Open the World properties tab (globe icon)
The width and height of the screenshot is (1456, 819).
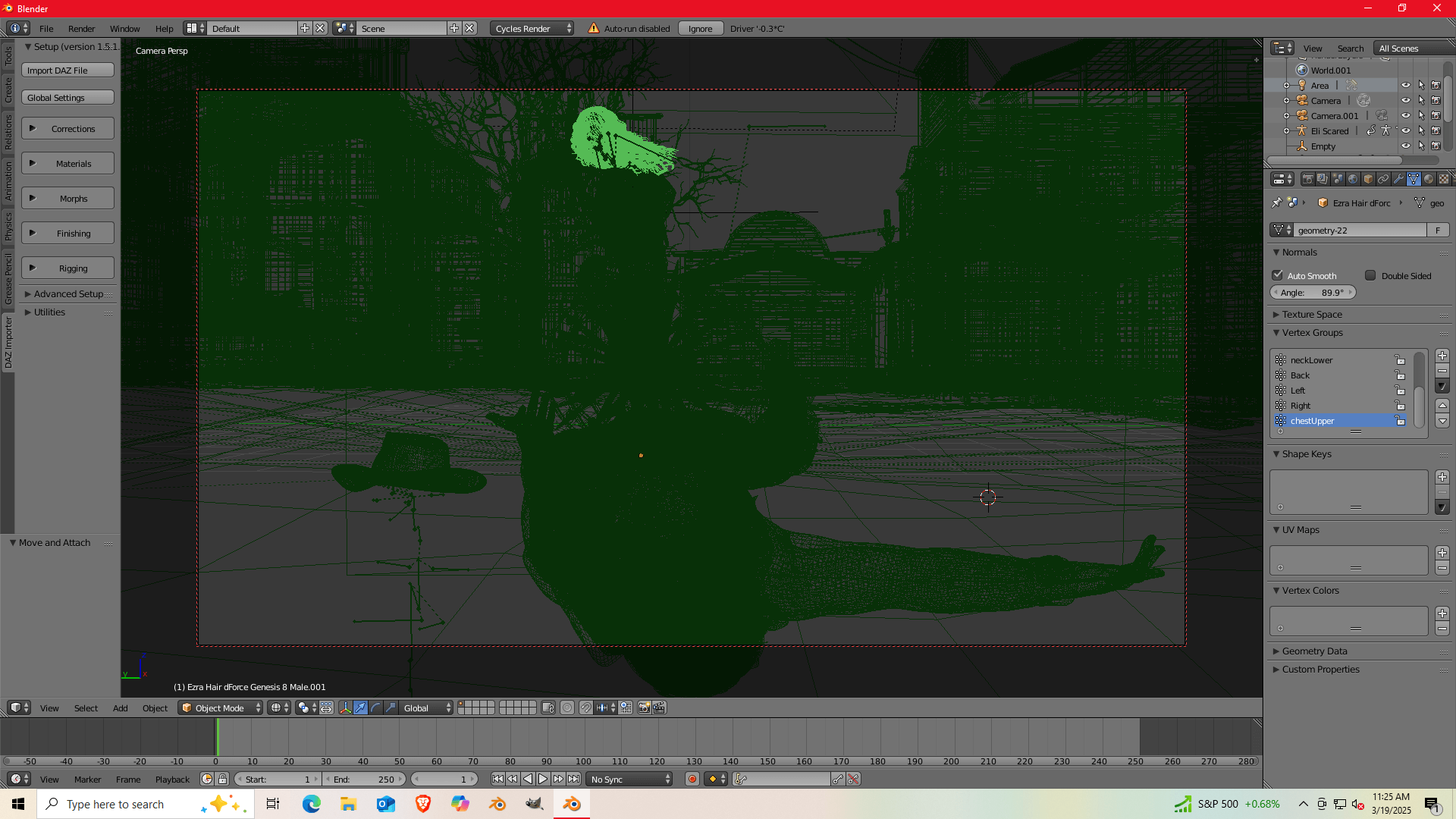1353,179
